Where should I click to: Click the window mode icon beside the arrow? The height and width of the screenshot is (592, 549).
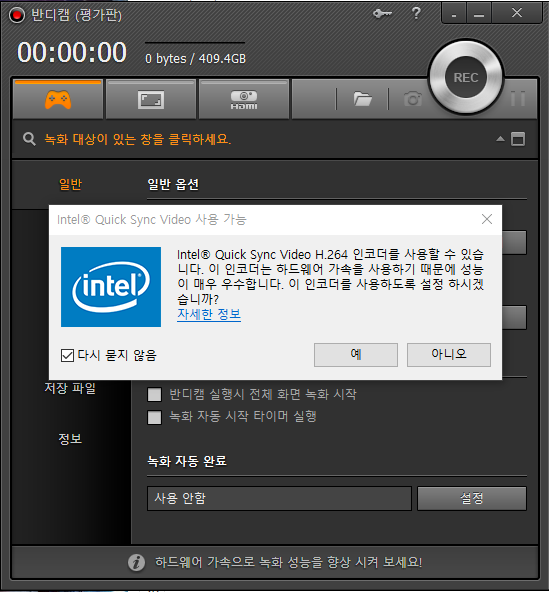tap(518, 139)
